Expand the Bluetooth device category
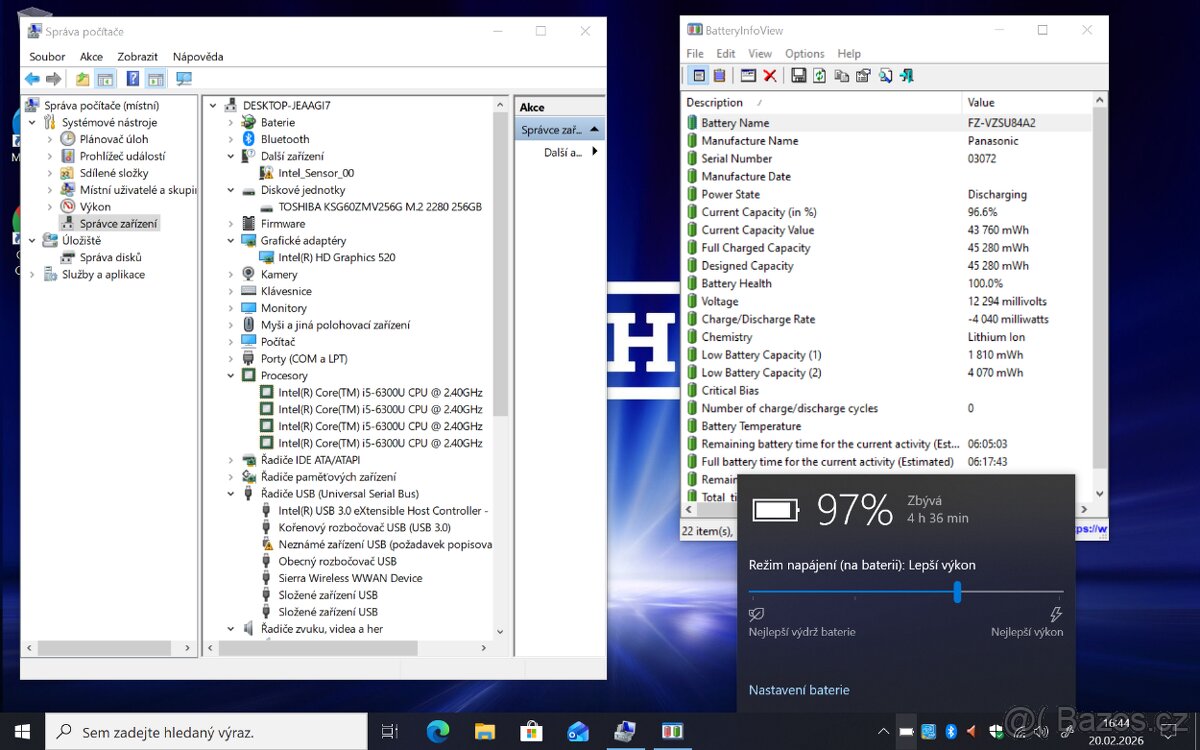The width and height of the screenshot is (1200, 750). (x=230, y=139)
